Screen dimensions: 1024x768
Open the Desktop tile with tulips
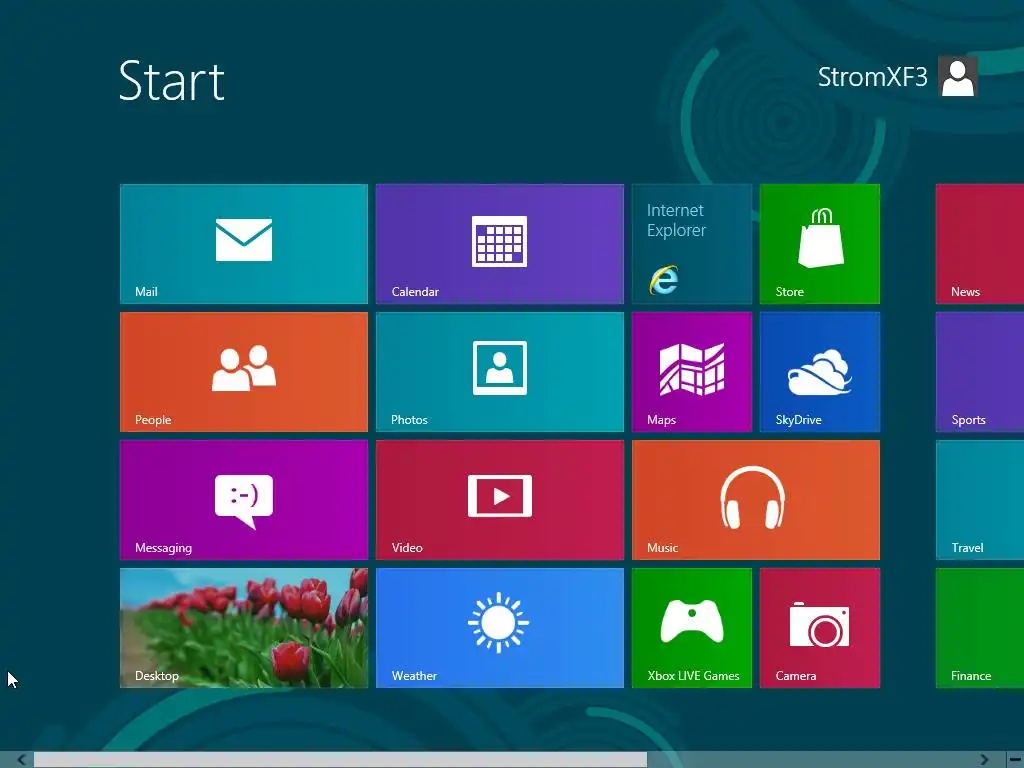(x=244, y=628)
